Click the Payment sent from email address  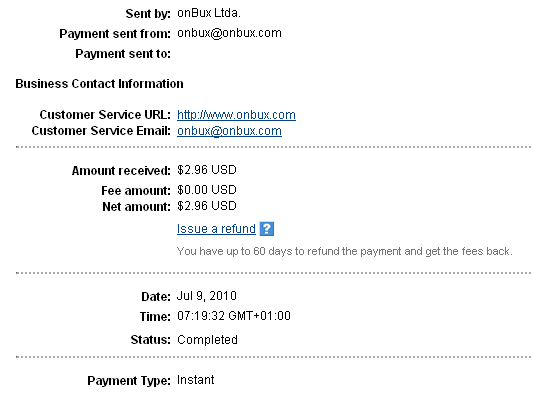point(229,33)
